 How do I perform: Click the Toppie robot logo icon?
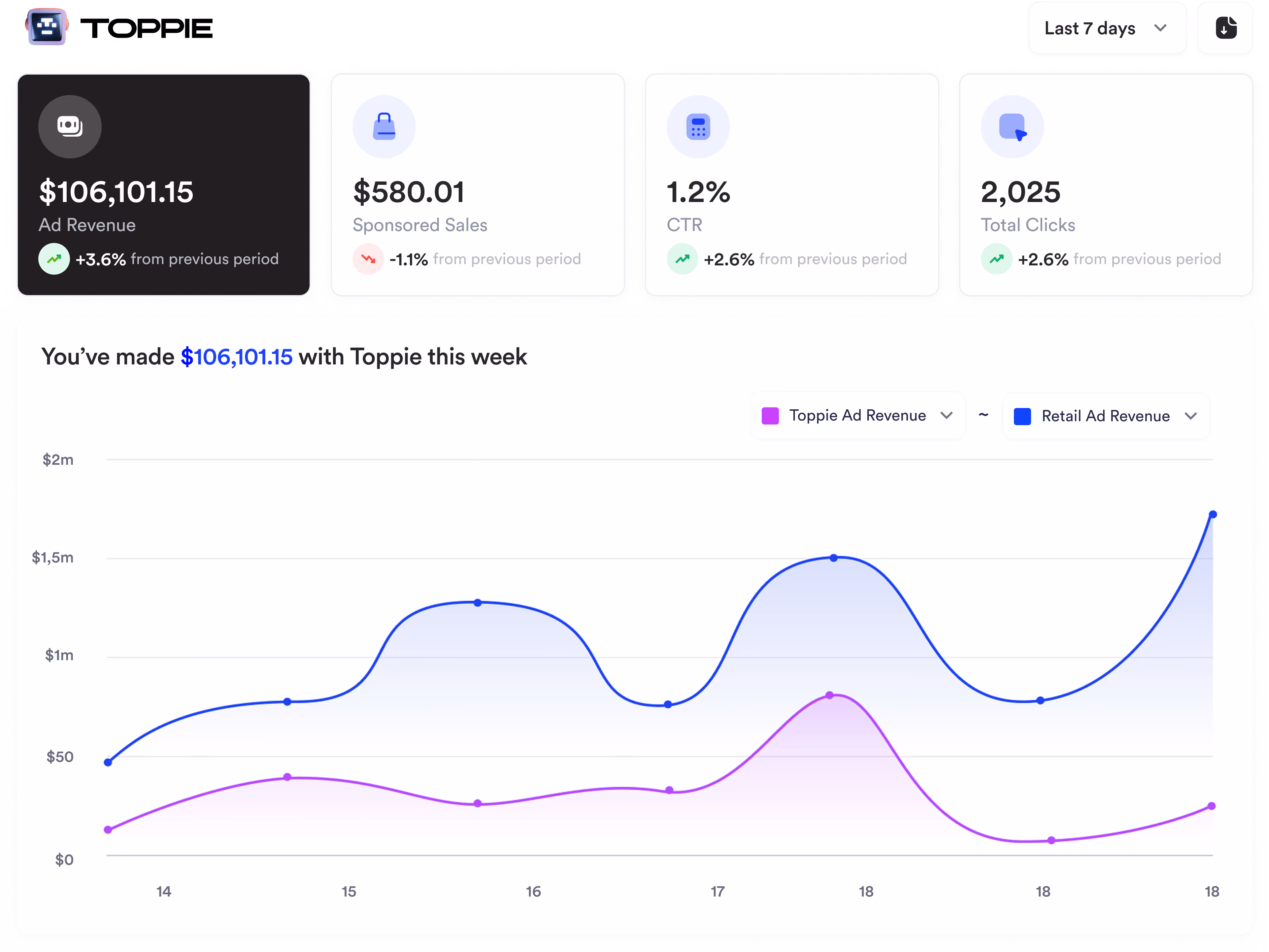click(x=47, y=27)
